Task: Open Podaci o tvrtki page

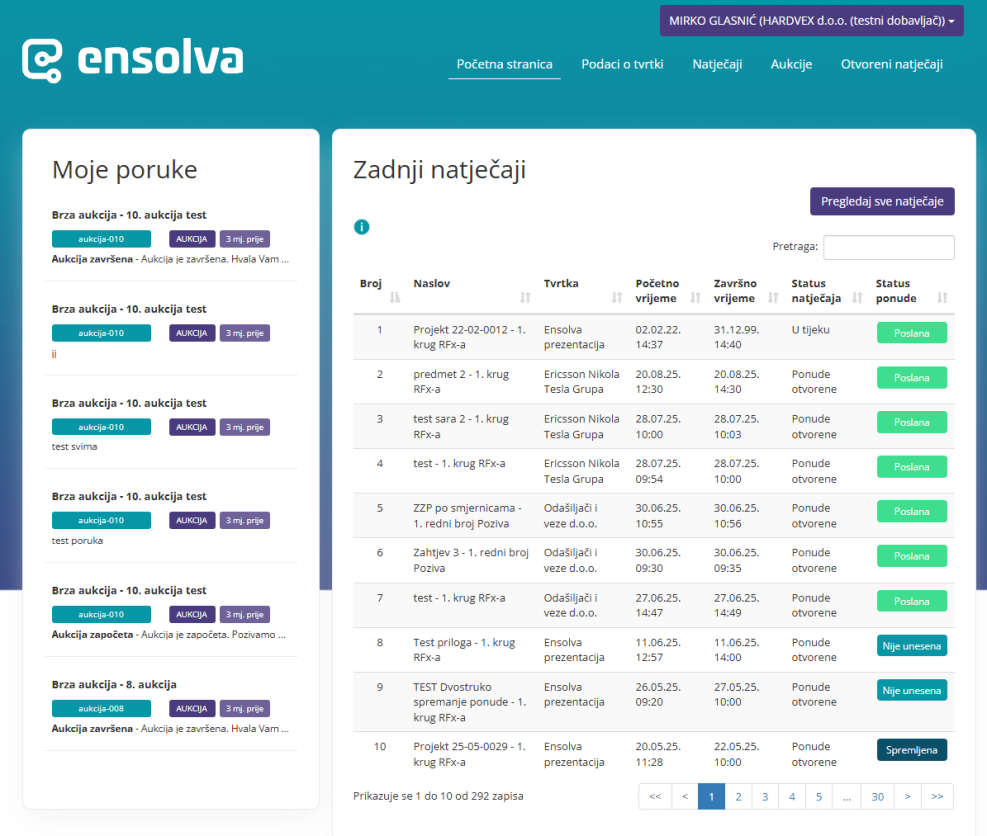Action: (x=622, y=64)
